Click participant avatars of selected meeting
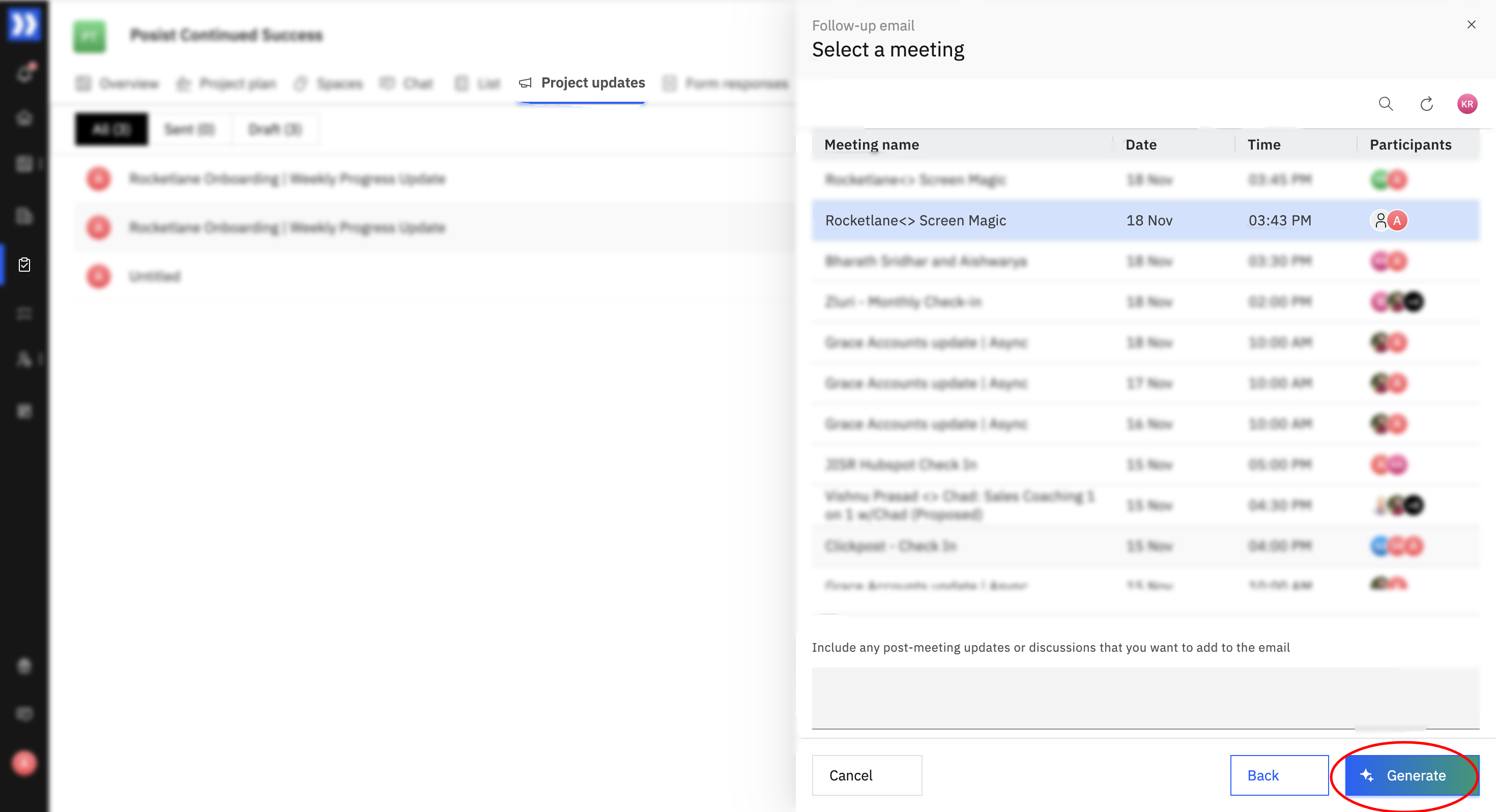 (1389, 221)
